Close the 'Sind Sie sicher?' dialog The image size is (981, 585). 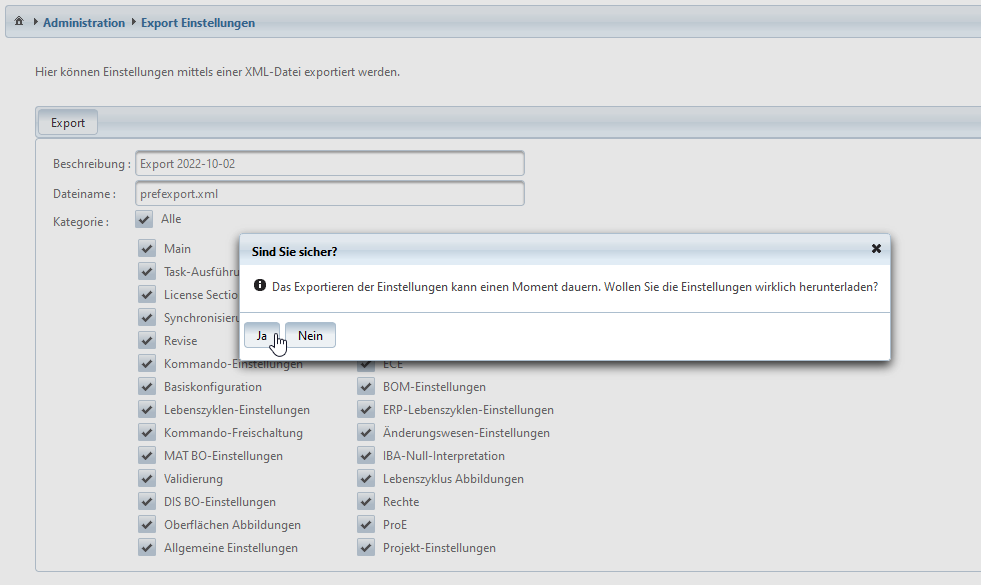point(876,249)
